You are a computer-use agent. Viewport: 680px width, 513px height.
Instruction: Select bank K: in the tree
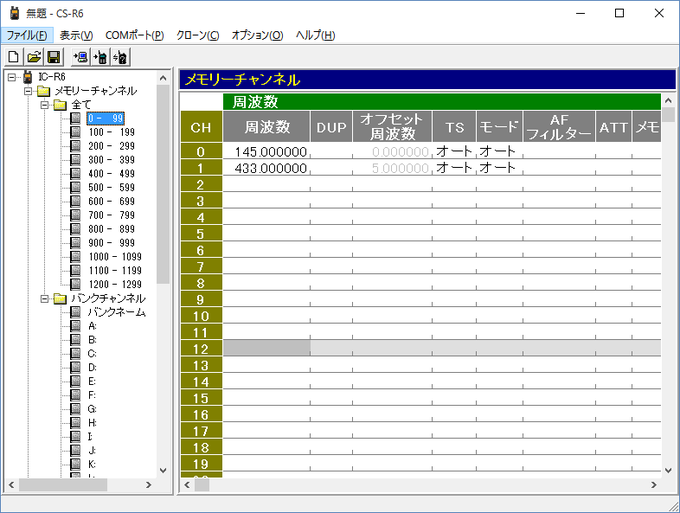point(92,464)
